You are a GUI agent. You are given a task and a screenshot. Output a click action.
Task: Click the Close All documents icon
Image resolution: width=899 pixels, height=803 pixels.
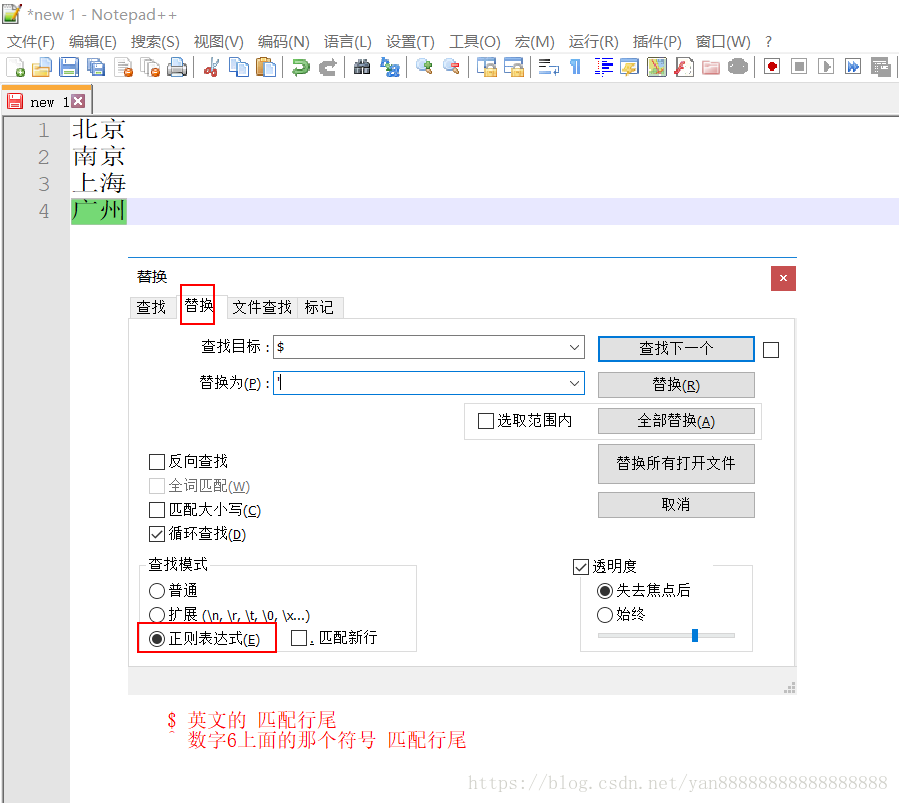150,68
